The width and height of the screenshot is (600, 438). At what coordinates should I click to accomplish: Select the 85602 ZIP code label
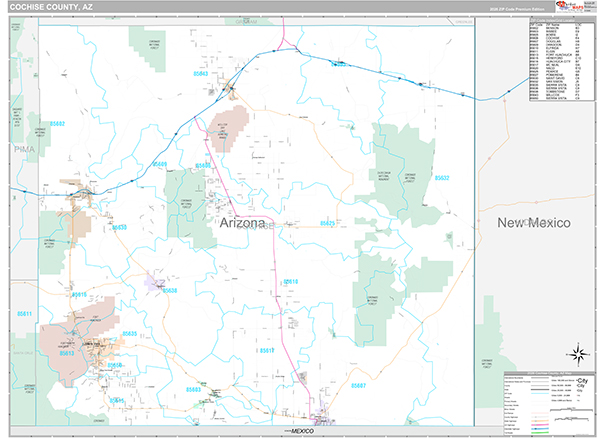point(57,124)
